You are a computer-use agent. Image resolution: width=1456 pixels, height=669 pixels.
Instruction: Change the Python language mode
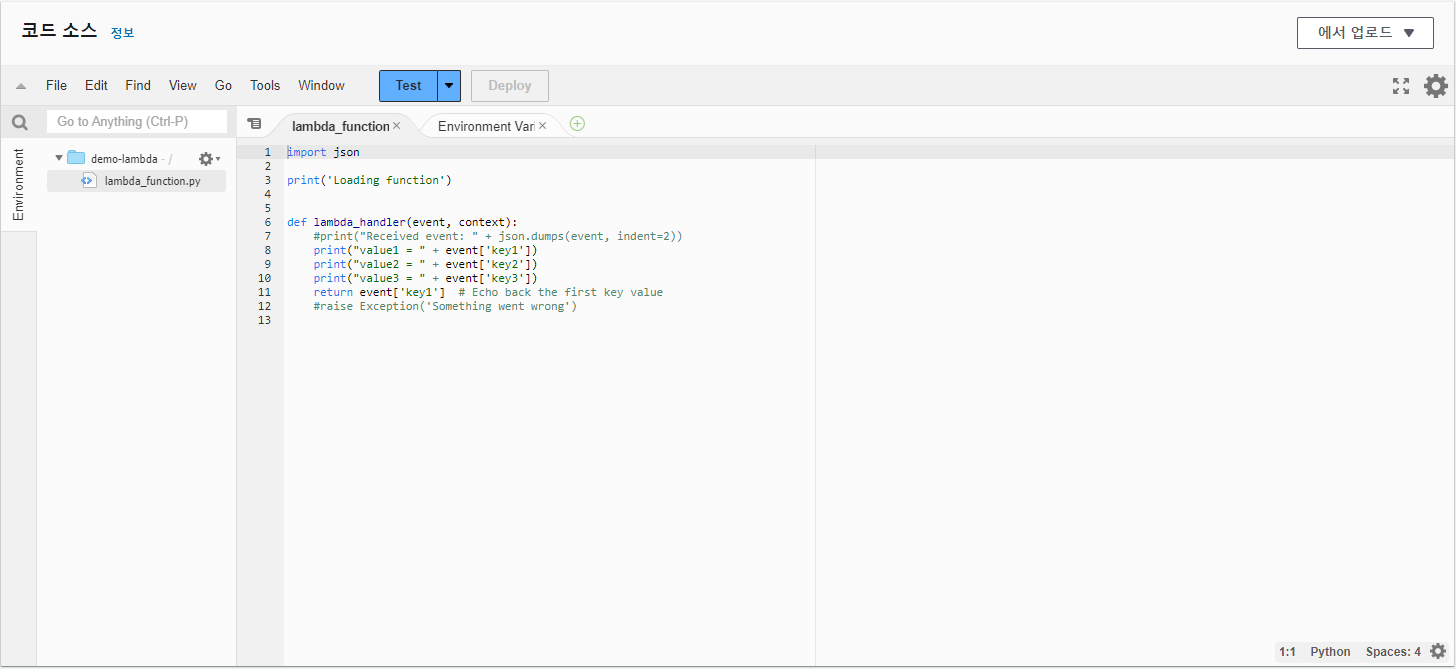point(1330,652)
